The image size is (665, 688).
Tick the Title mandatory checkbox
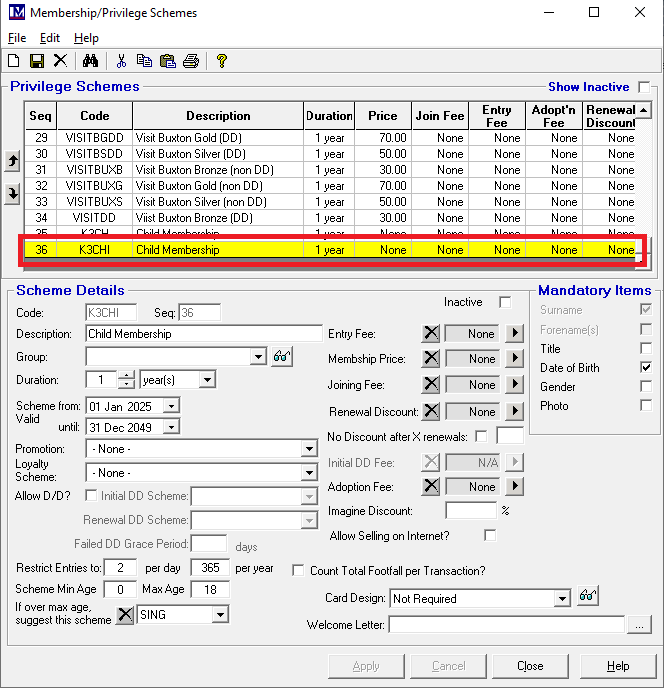(646, 348)
